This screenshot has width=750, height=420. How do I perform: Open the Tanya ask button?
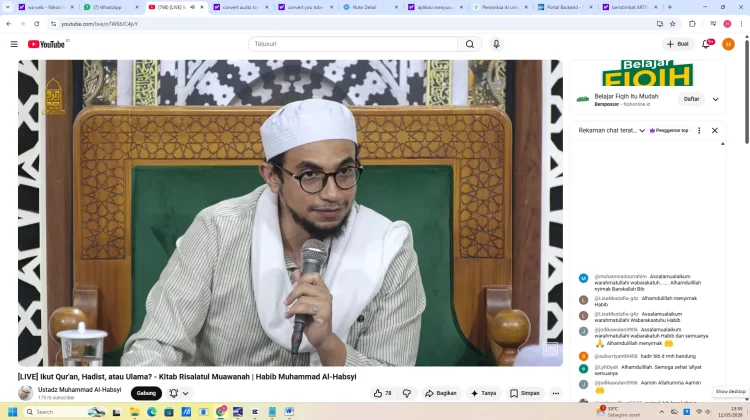coord(484,393)
